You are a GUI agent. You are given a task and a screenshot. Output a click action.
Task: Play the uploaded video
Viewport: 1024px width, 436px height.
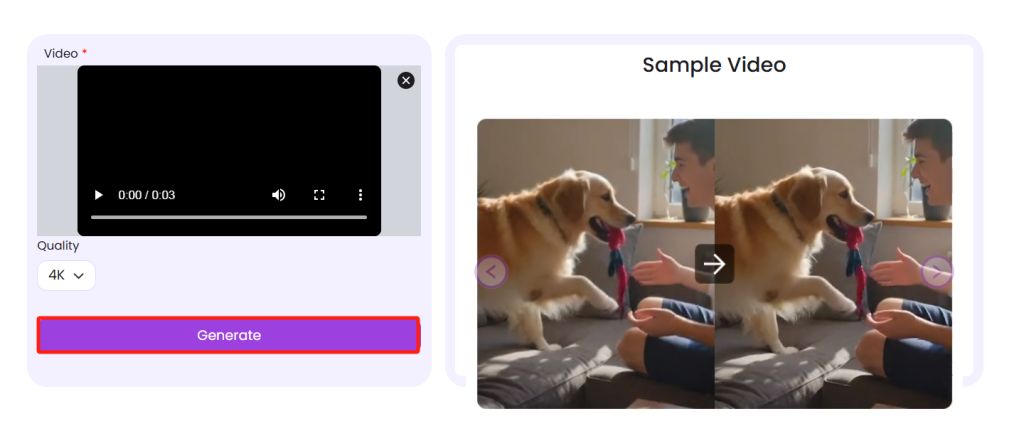(x=99, y=195)
